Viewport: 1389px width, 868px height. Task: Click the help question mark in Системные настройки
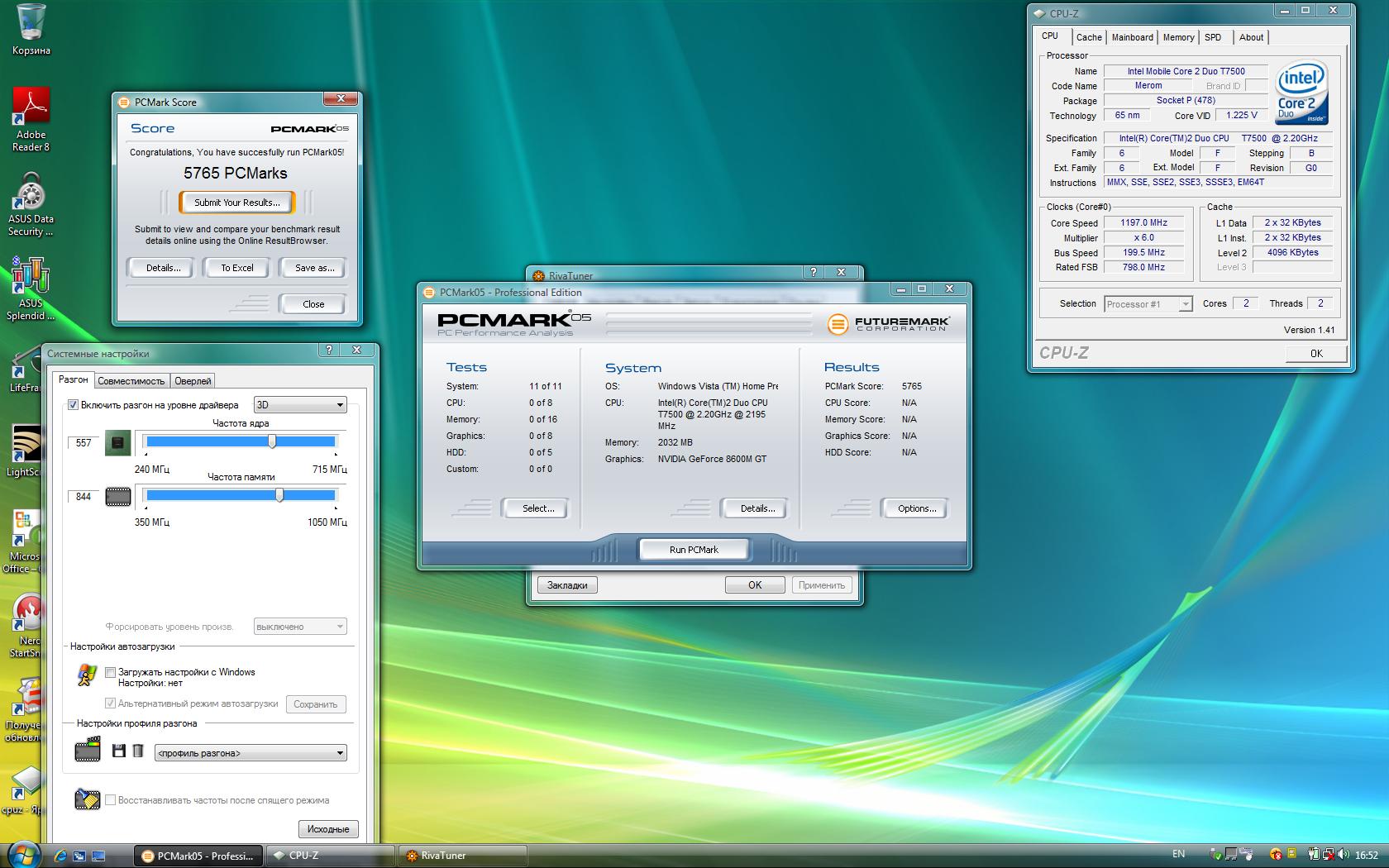coord(328,351)
